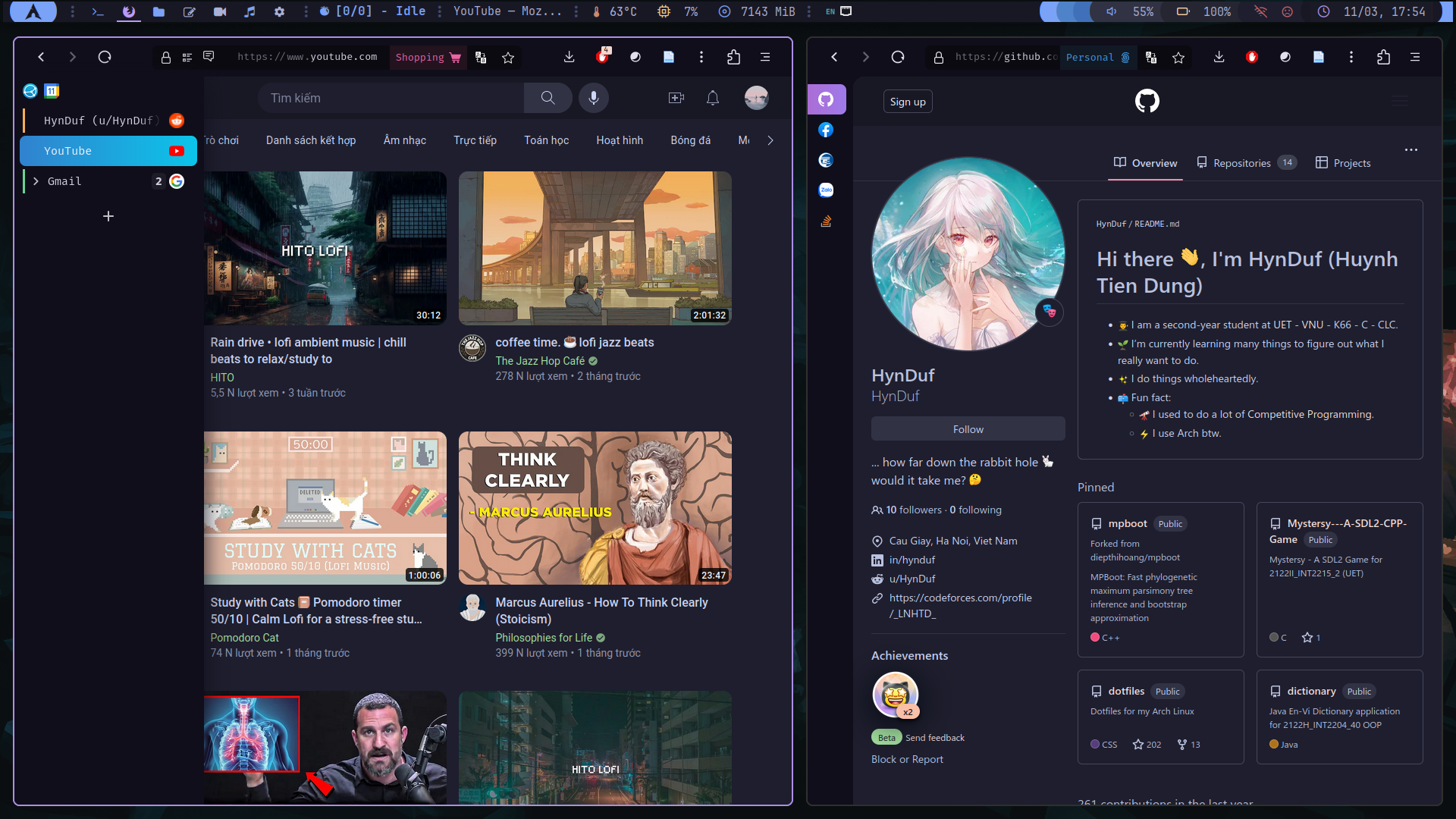Expand the Gmail tab group
Screen dimensions: 1456x819
[36, 181]
